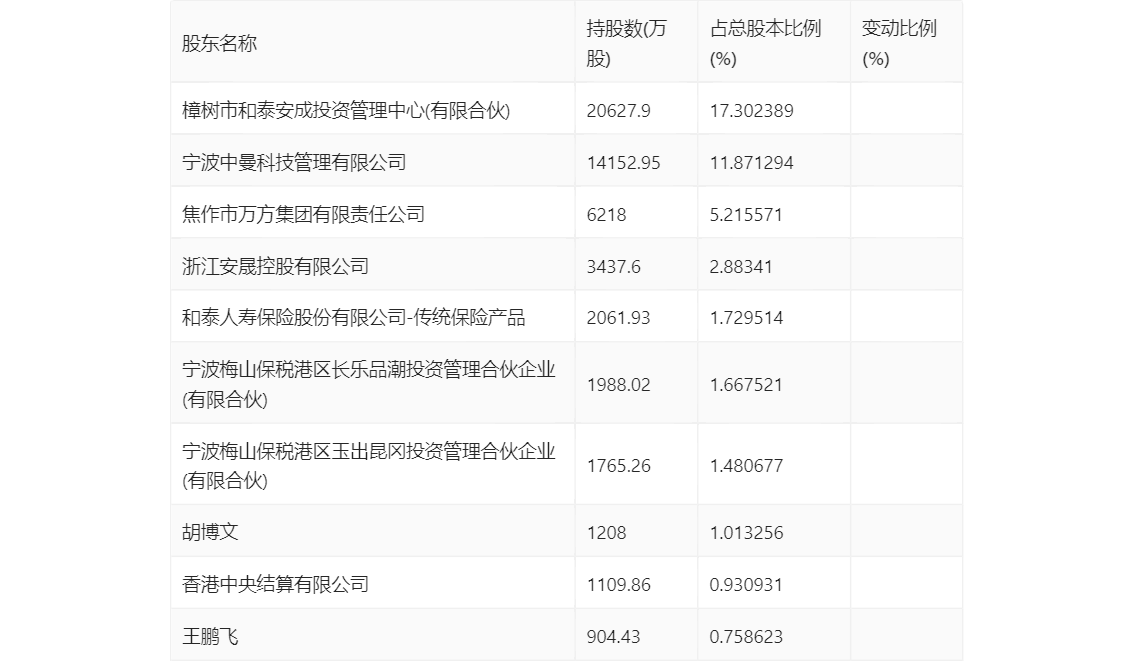The width and height of the screenshot is (1134, 661).
Task: Select the value 1109.86
Action: click(x=618, y=585)
